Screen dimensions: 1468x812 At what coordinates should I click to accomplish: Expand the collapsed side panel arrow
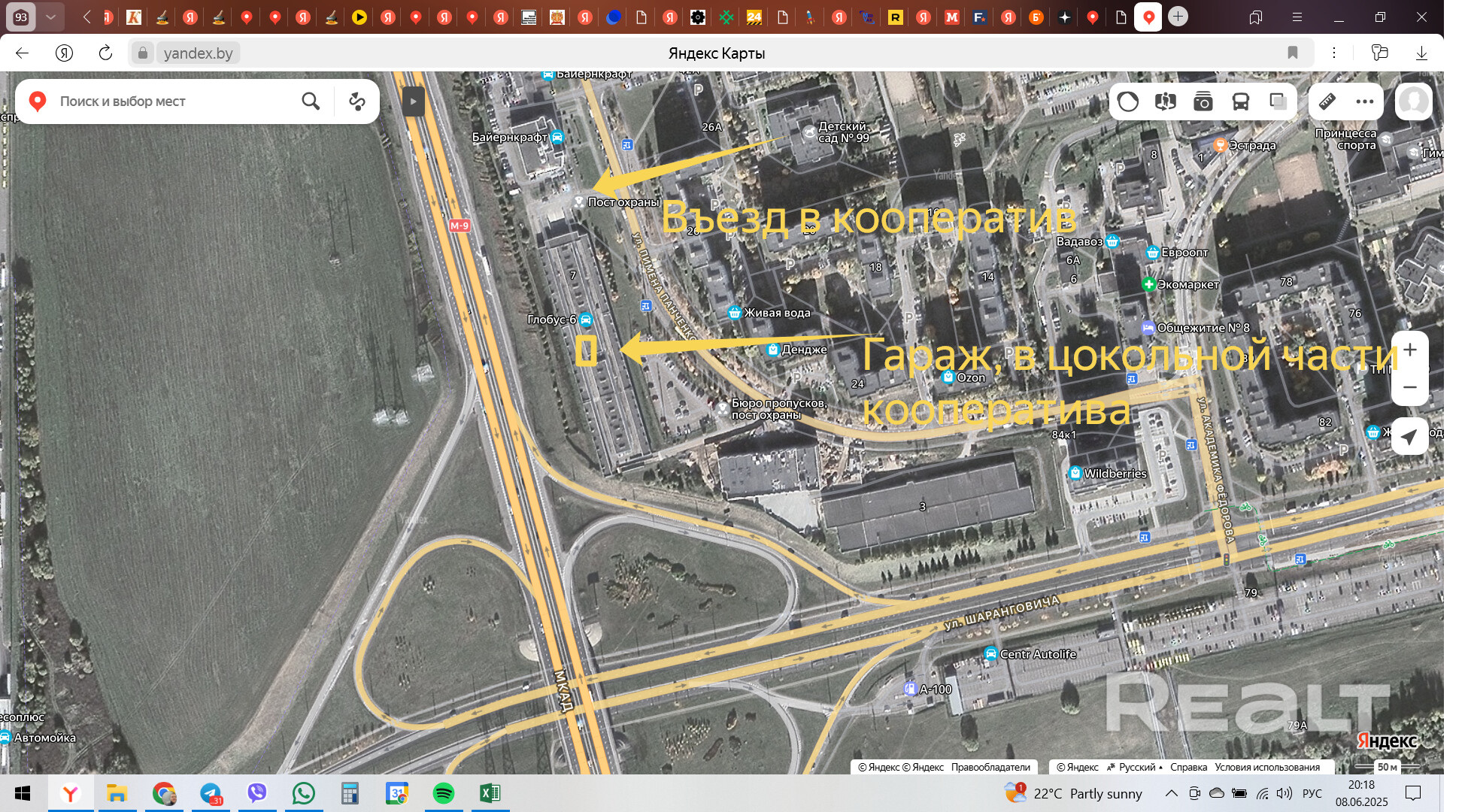click(x=413, y=101)
